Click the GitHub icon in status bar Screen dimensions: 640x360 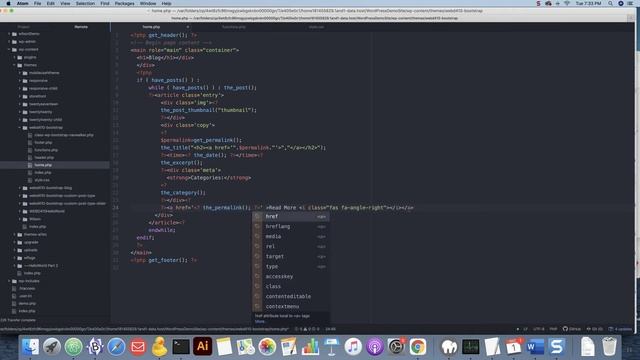(571, 329)
